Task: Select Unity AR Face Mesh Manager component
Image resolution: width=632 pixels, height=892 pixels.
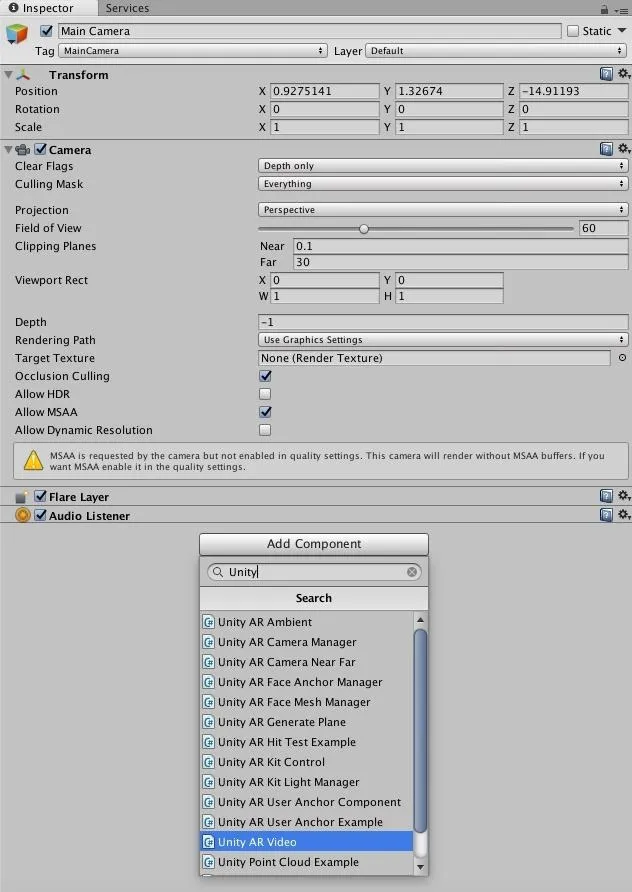Action: coord(307,702)
